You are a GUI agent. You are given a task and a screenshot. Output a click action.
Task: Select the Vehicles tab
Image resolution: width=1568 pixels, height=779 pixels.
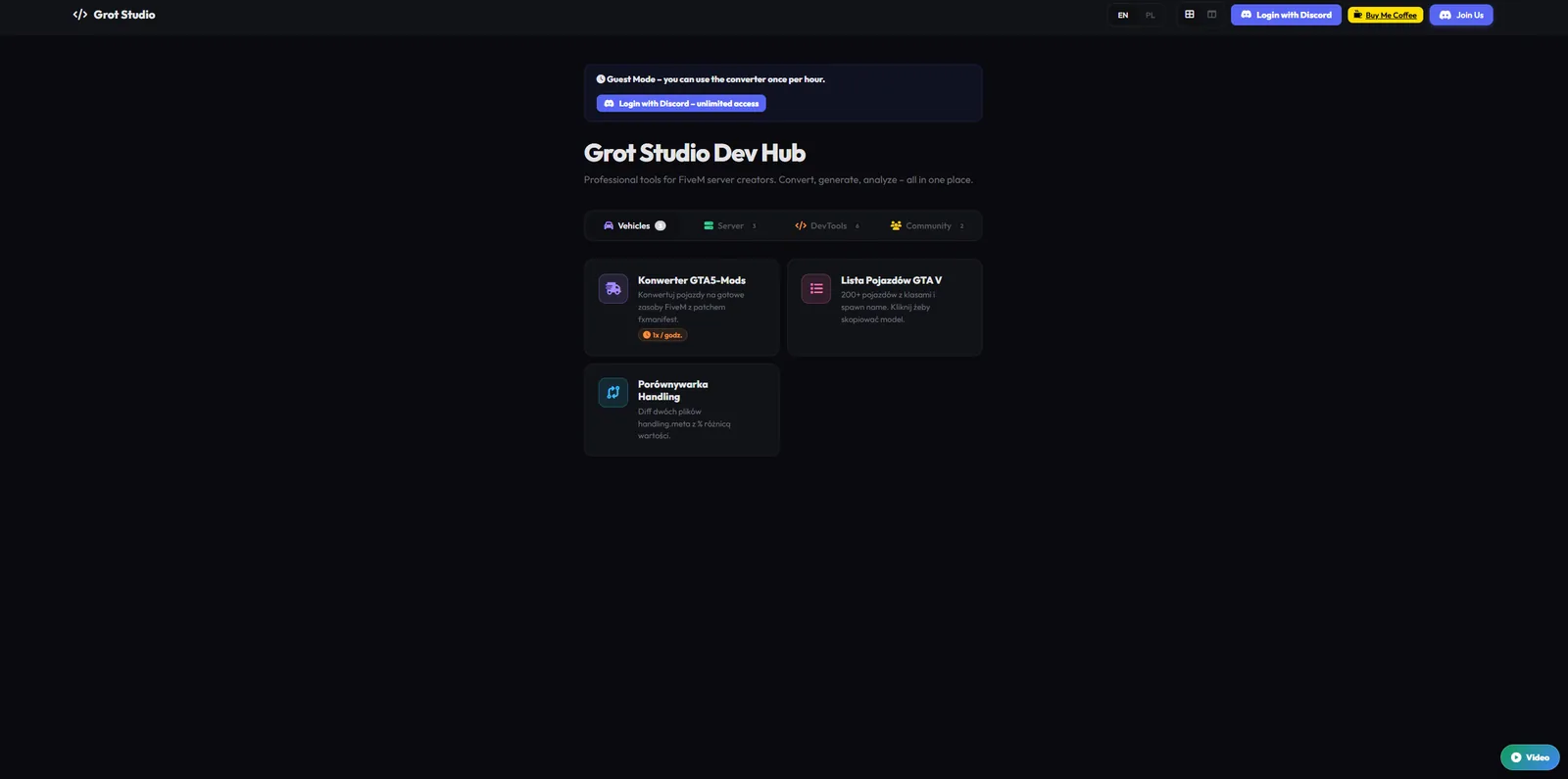(x=634, y=225)
